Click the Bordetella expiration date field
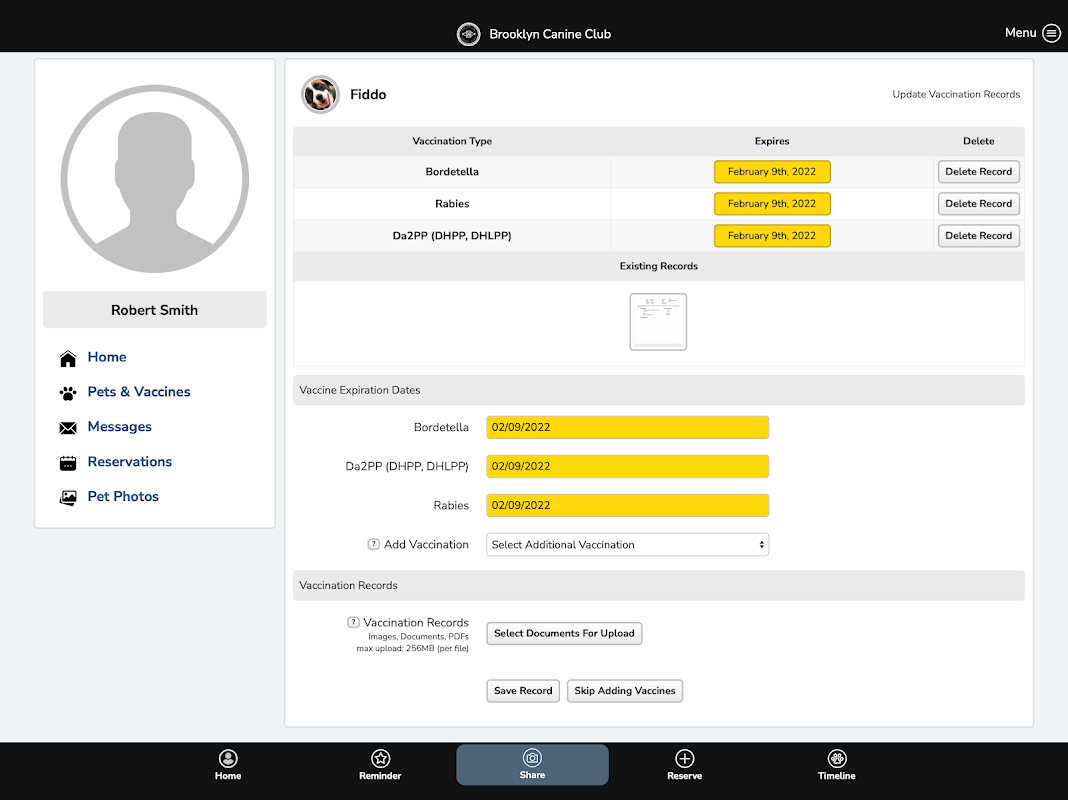Image resolution: width=1068 pixels, height=800 pixels. (x=627, y=428)
